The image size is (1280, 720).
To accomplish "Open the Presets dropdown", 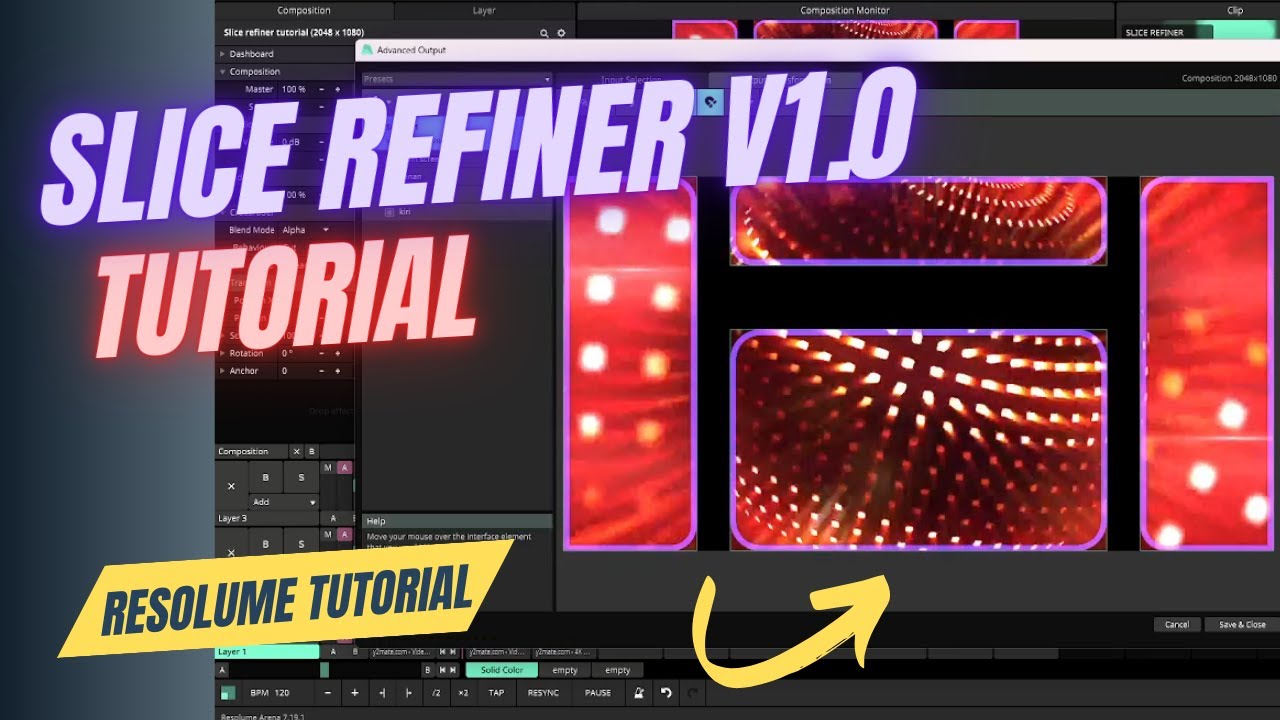I will (x=456, y=79).
